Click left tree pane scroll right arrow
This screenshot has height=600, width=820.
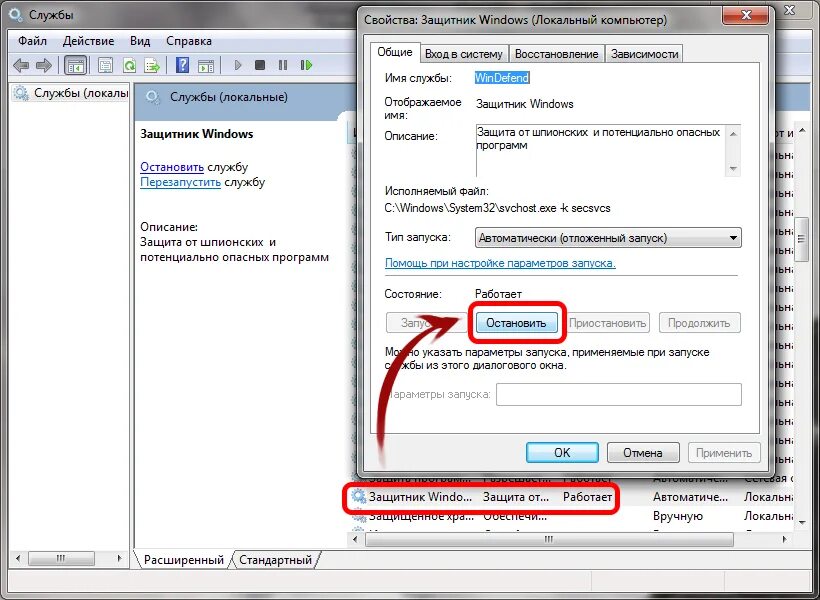click(120, 559)
